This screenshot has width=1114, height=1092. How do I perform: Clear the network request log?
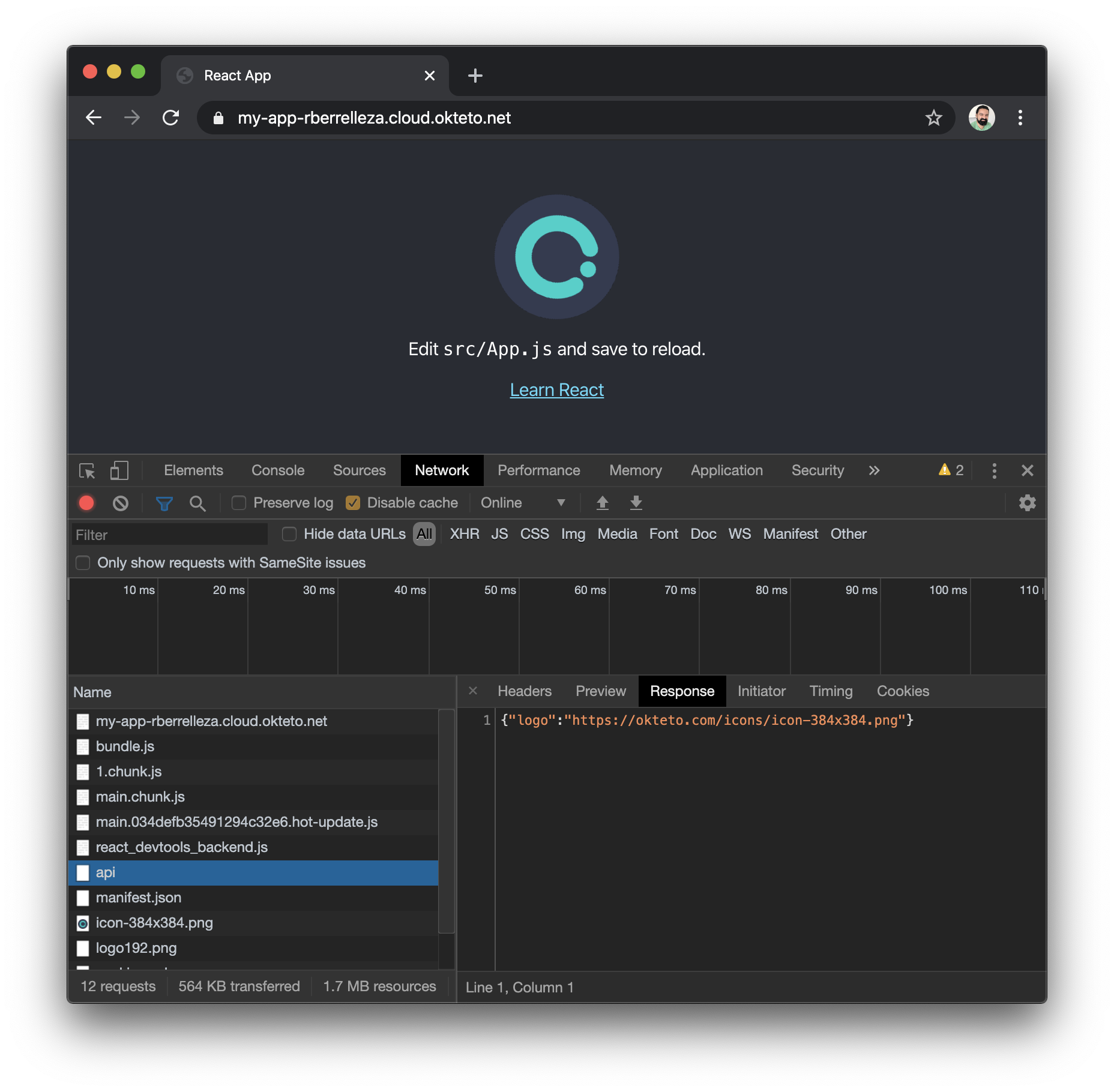tap(121, 503)
